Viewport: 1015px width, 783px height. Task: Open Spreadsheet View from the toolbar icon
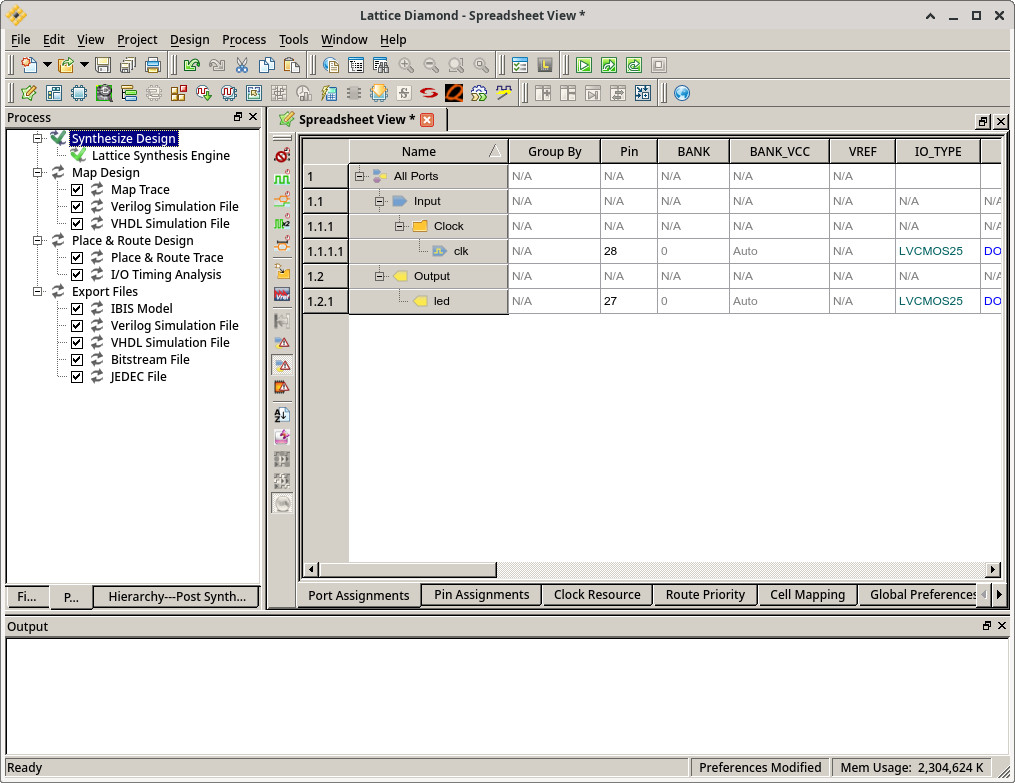[28, 93]
